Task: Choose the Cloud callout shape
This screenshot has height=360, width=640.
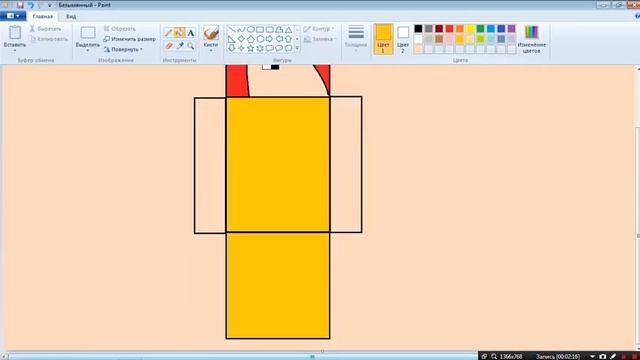Action: click(x=289, y=48)
